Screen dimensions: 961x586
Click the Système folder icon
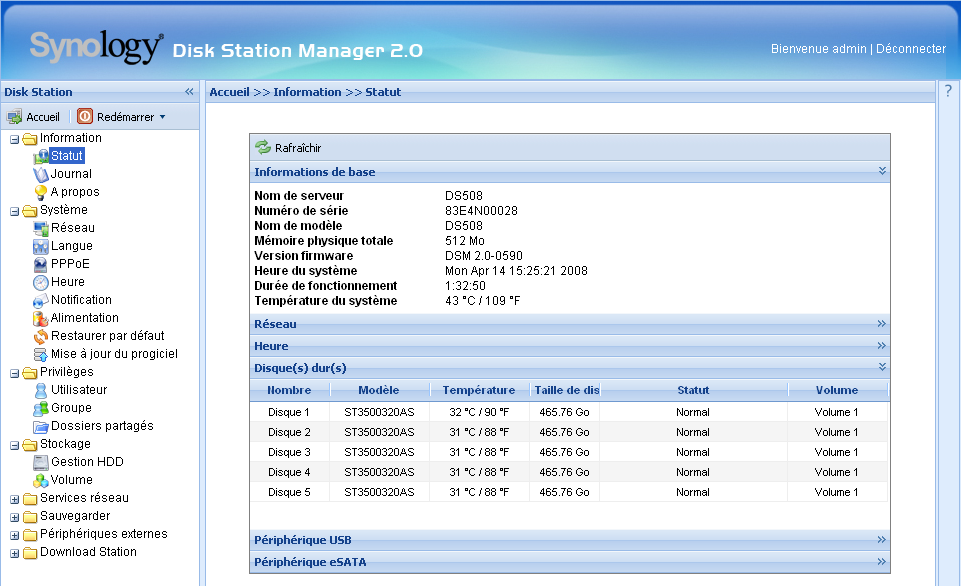pyautogui.click(x=29, y=211)
